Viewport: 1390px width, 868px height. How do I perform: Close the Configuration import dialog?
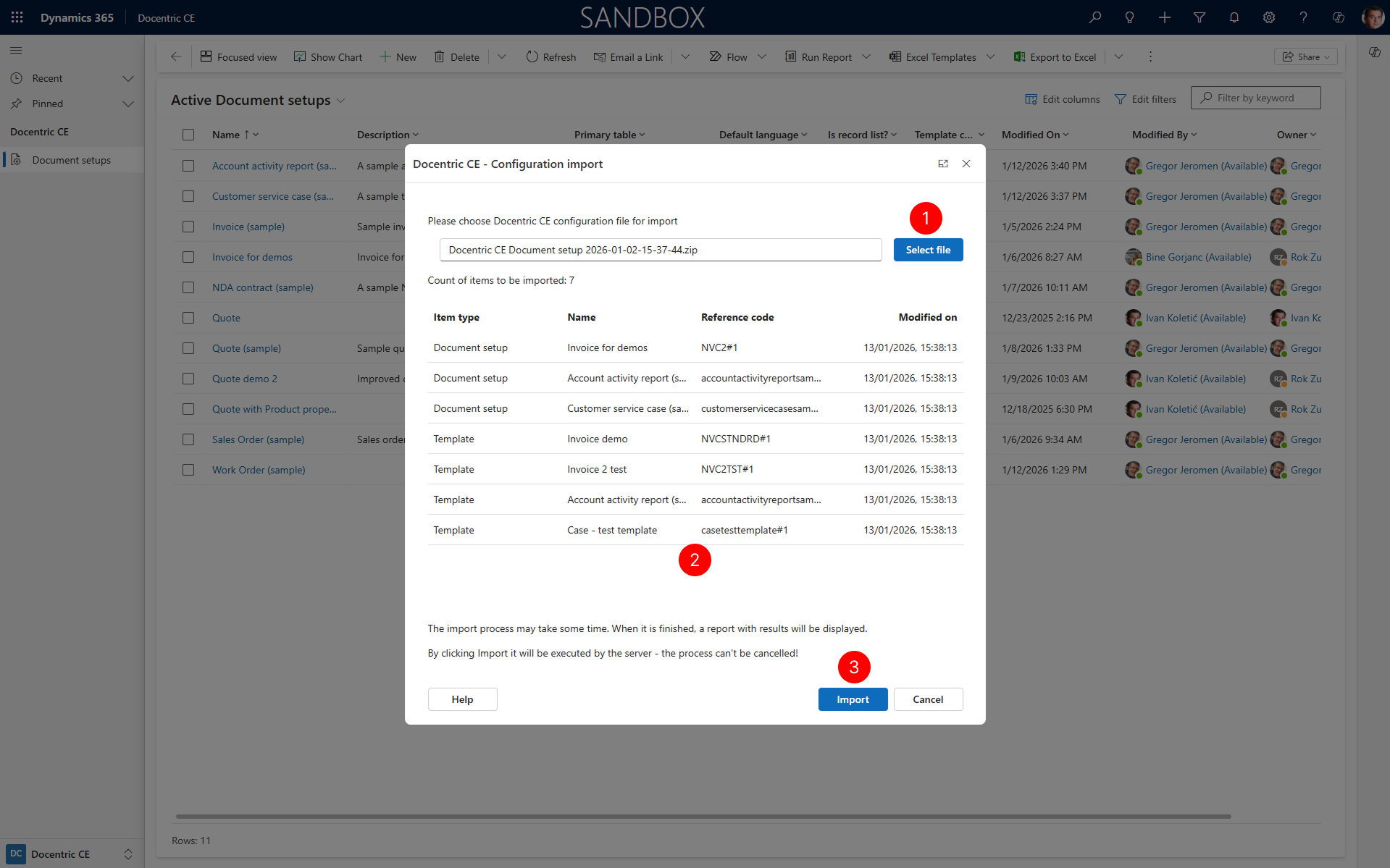pyautogui.click(x=966, y=164)
